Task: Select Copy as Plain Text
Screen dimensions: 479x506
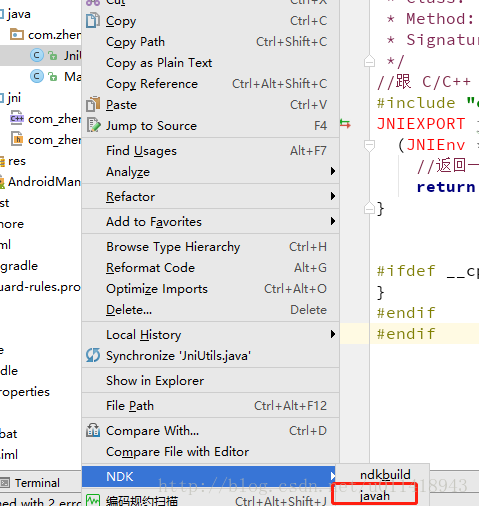Action: point(211,63)
